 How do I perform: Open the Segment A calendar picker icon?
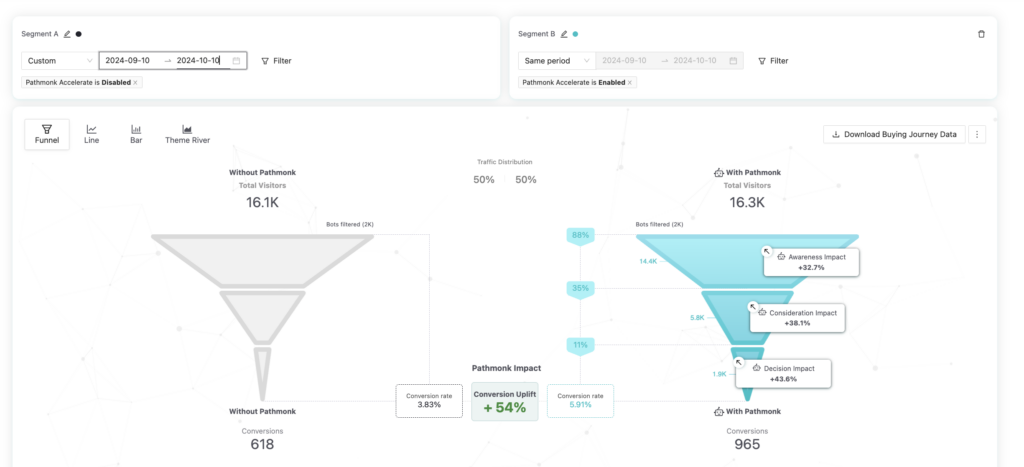236,61
